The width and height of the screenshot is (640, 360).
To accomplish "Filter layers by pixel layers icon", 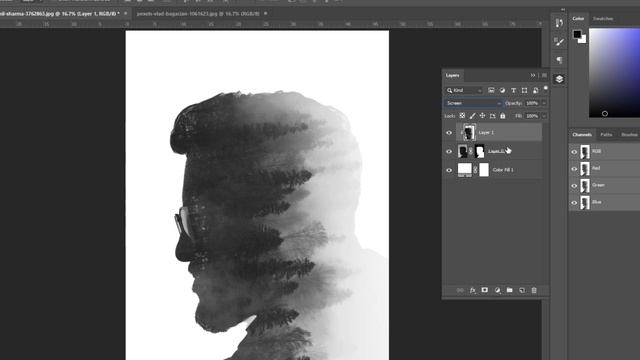I will (491, 90).
